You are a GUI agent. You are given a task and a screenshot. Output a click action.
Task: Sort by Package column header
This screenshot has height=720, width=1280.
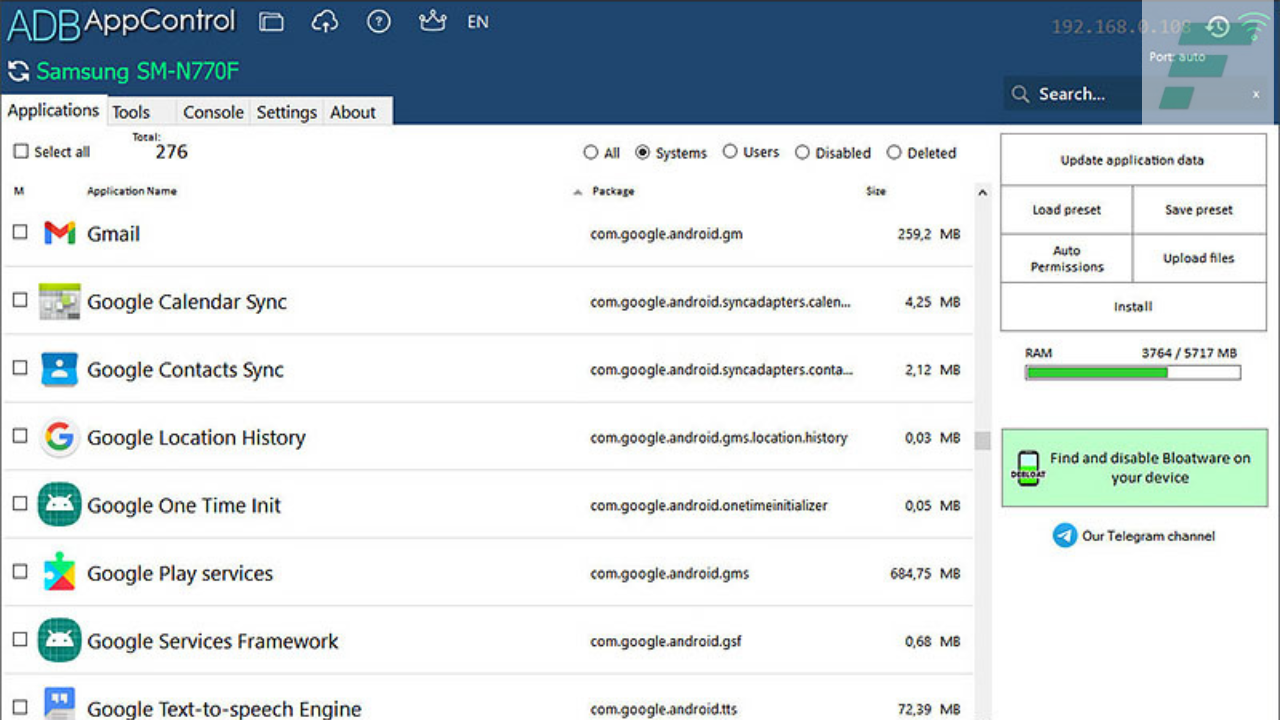coord(613,191)
